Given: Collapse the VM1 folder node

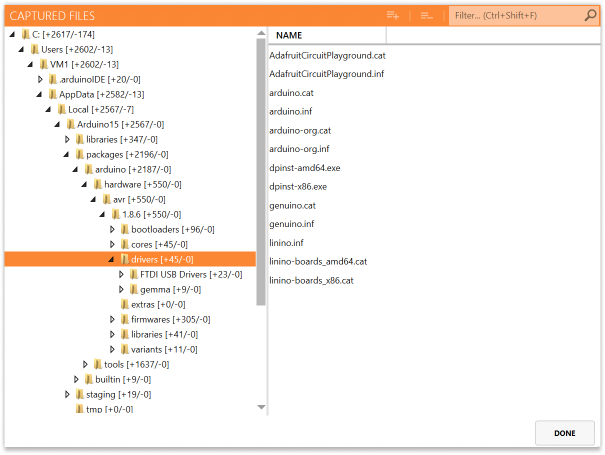Looking at the screenshot, I should pos(30,64).
